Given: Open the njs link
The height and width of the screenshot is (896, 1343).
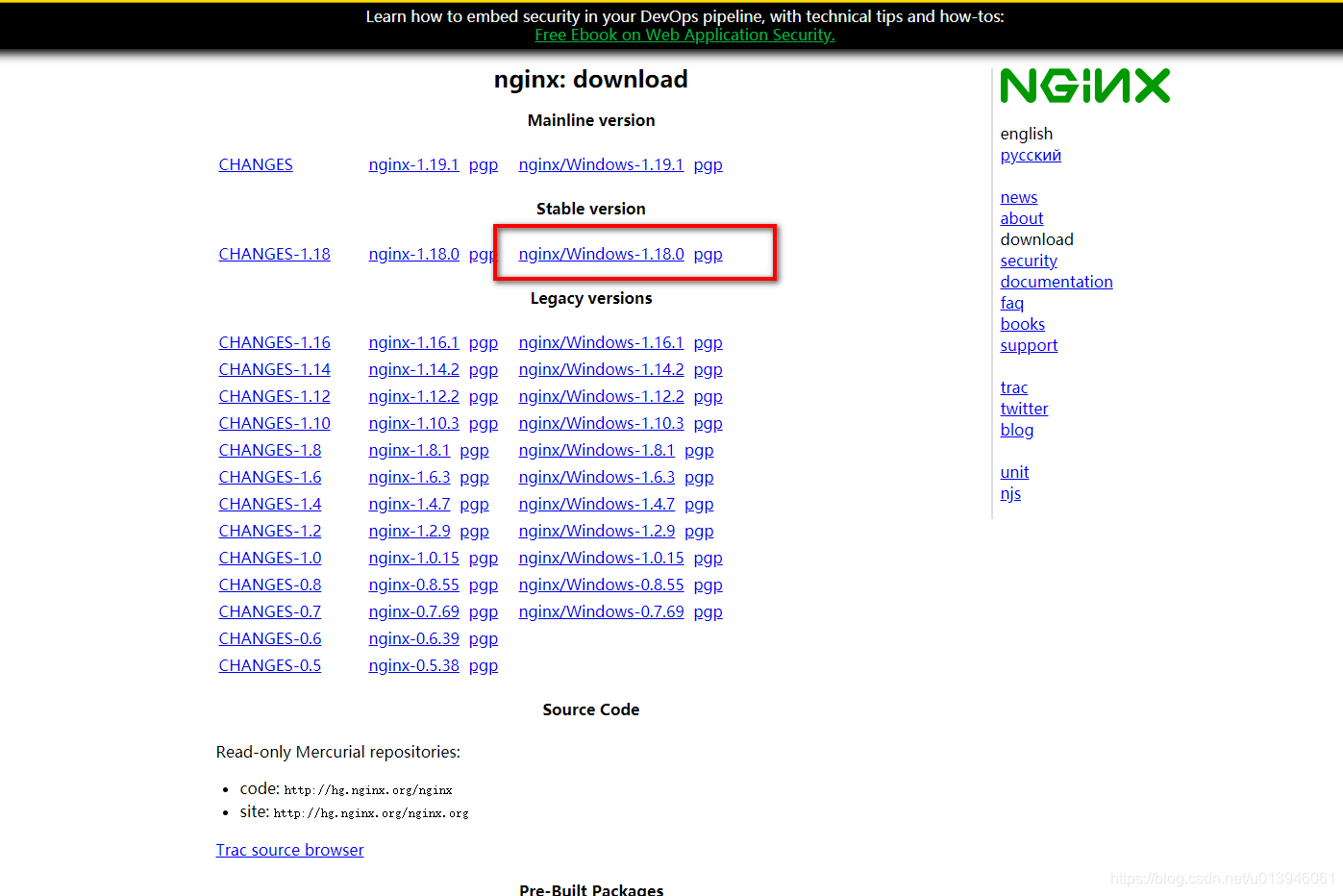Looking at the screenshot, I should point(1010,493).
